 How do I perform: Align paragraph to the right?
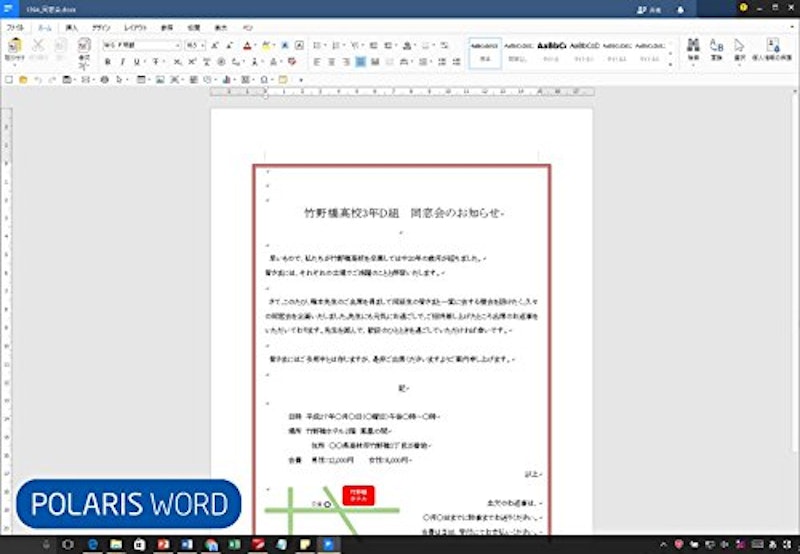click(x=346, y=62)
